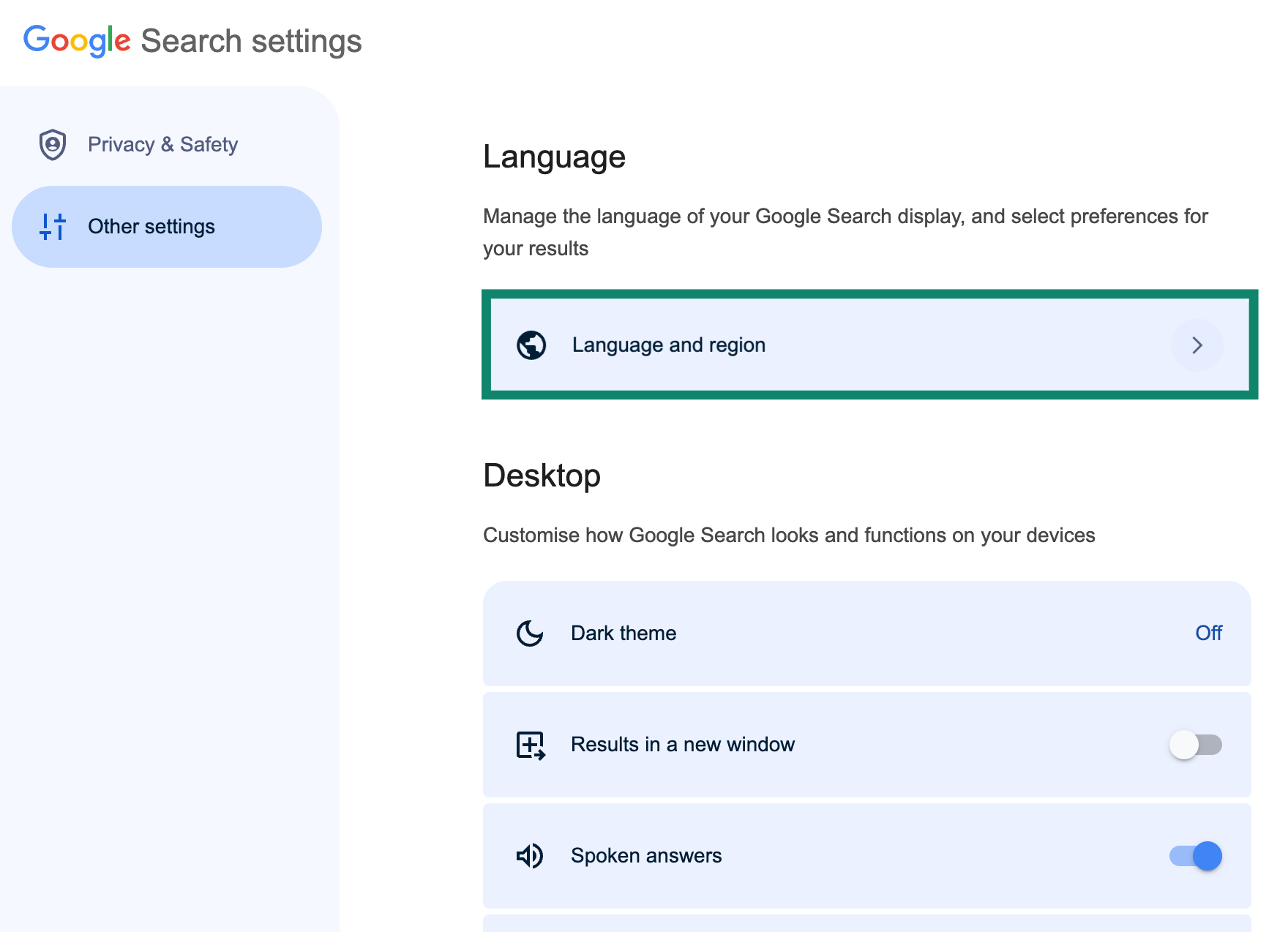Toggle Results in a new window switch
This screenshot has width=1288, height=932.
1196,745
